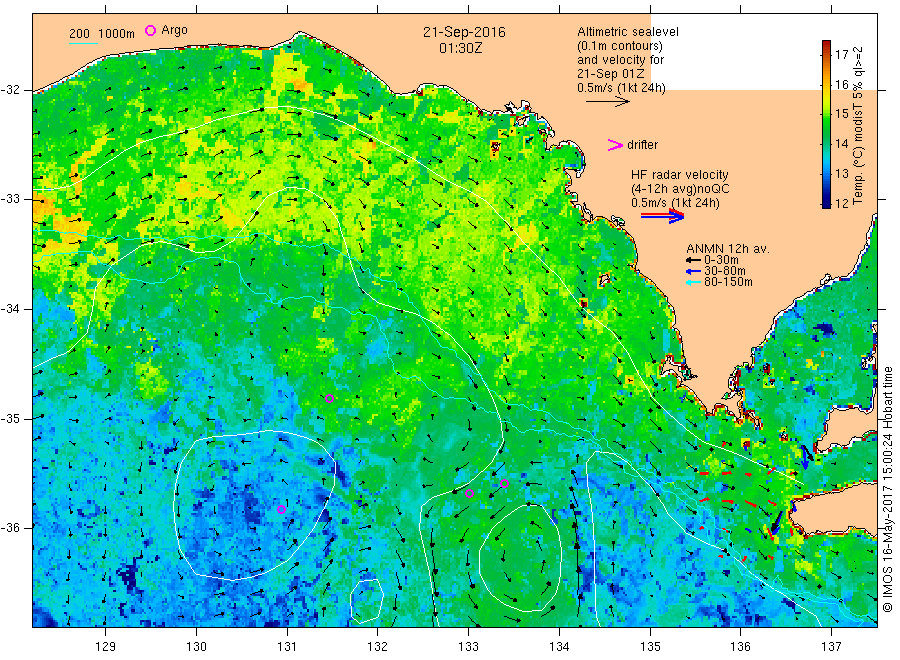This screenshot has height=660, width=900.
Task: Click the '(4-12h avg)noQC' text
Action: pos(680,189)
